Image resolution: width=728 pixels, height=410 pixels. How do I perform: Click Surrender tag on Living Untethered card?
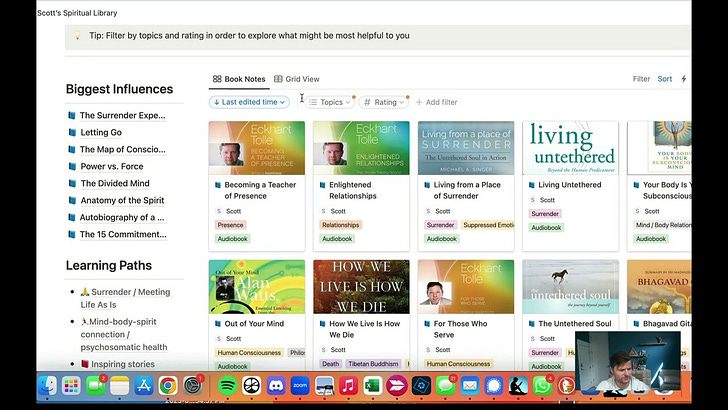pos(545,214)
